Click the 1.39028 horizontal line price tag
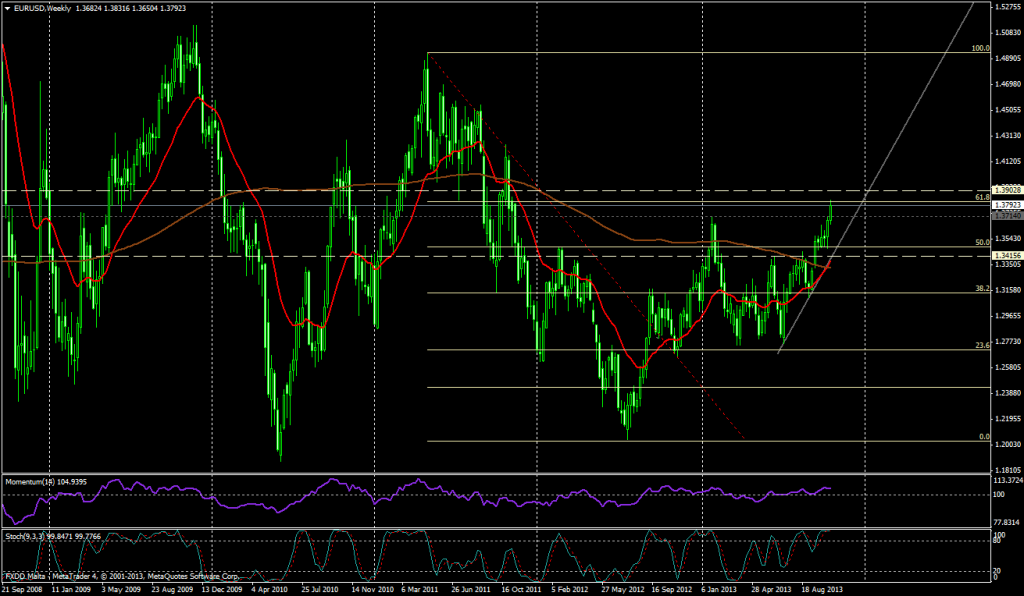1024x596 pixels. [1005, 190]
